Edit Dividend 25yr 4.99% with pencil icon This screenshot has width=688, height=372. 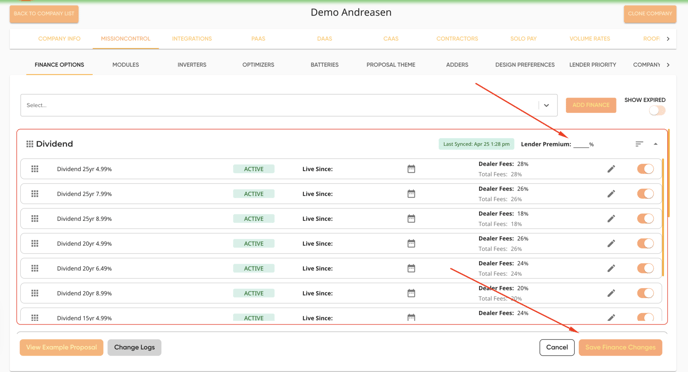[x=611, y=169]
